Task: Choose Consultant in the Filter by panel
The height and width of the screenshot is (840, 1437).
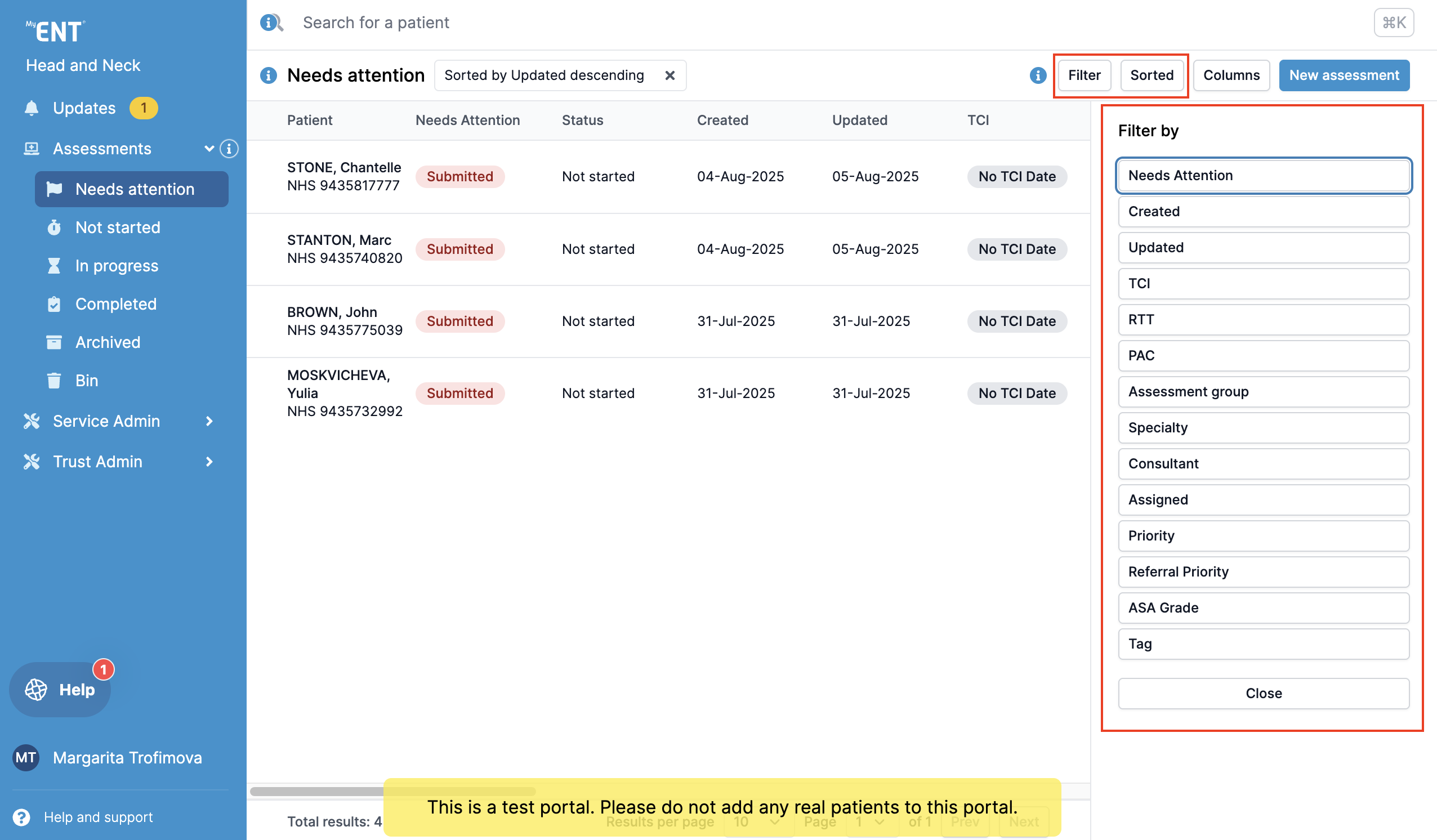Action: 1263,463
